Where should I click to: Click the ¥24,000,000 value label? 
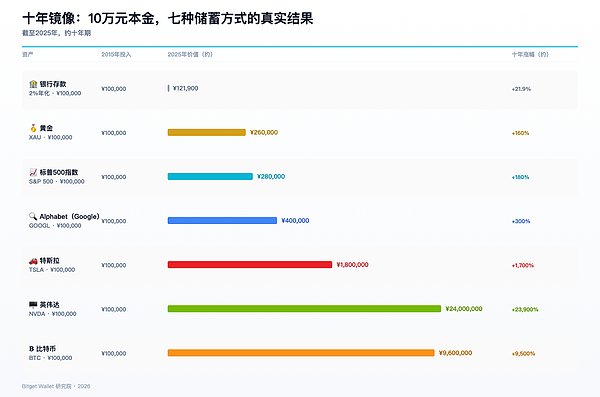pyautogui.click(x=464, y=309)
